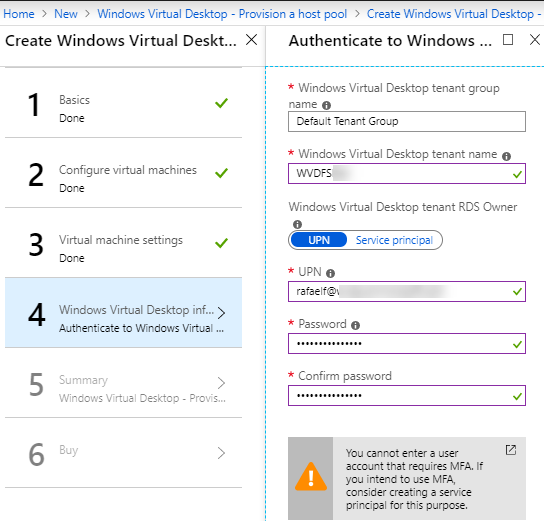This screenshot has height=521, width=544.
Task: Open step 2 Configure virtual machines
Action: (x=124, y=173)
